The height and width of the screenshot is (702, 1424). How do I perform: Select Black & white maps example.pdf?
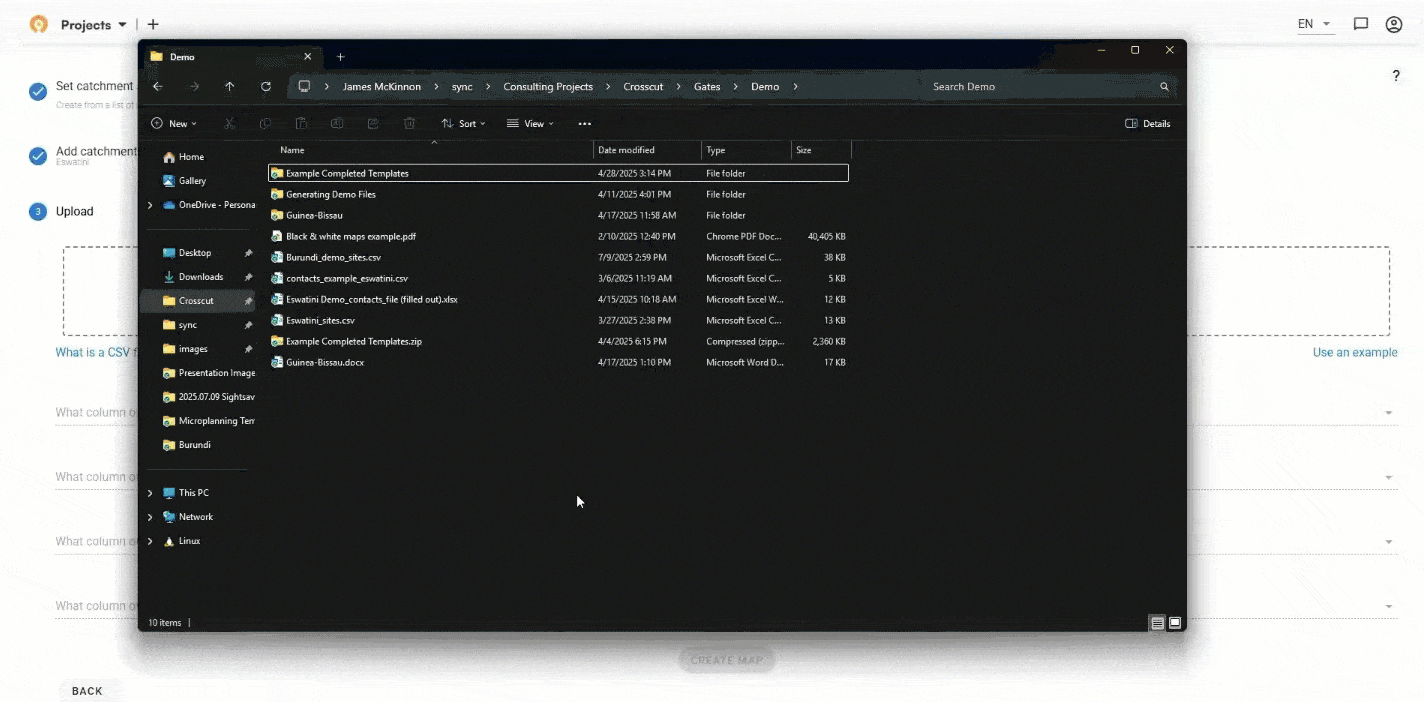(558, 236)
